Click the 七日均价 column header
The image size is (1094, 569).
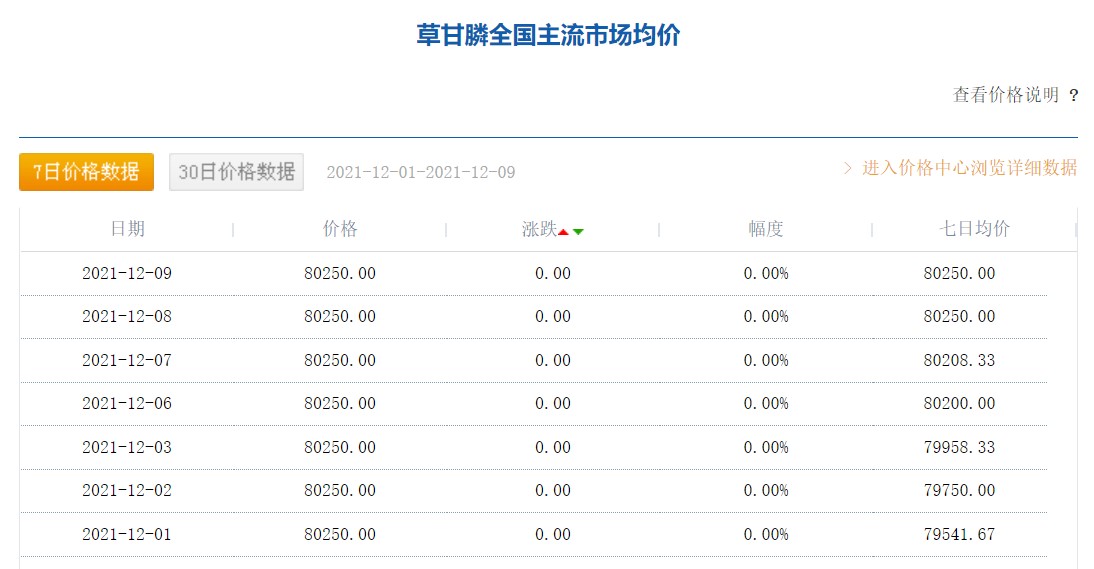tap(975, 229)
